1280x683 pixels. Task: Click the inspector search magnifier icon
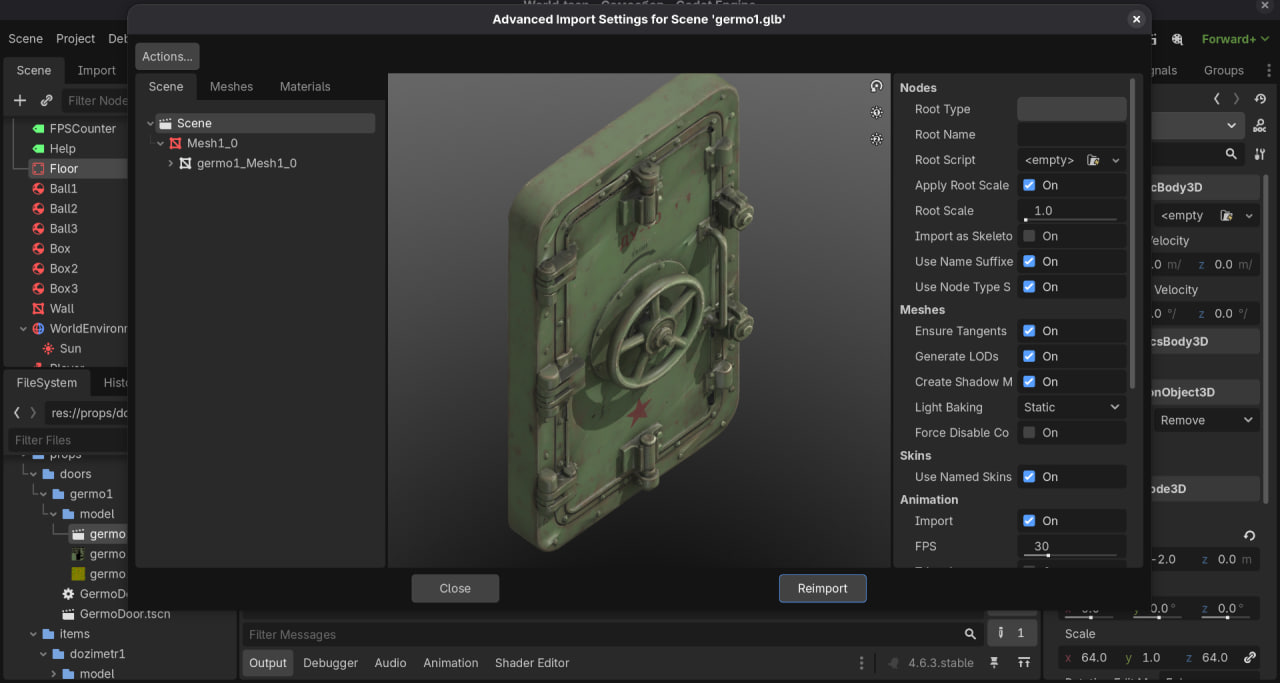(1231, 154)
